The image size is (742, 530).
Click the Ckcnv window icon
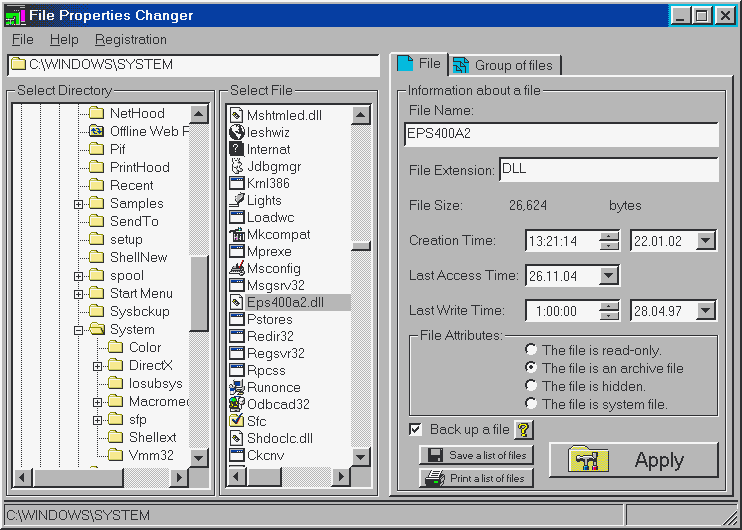236,455
